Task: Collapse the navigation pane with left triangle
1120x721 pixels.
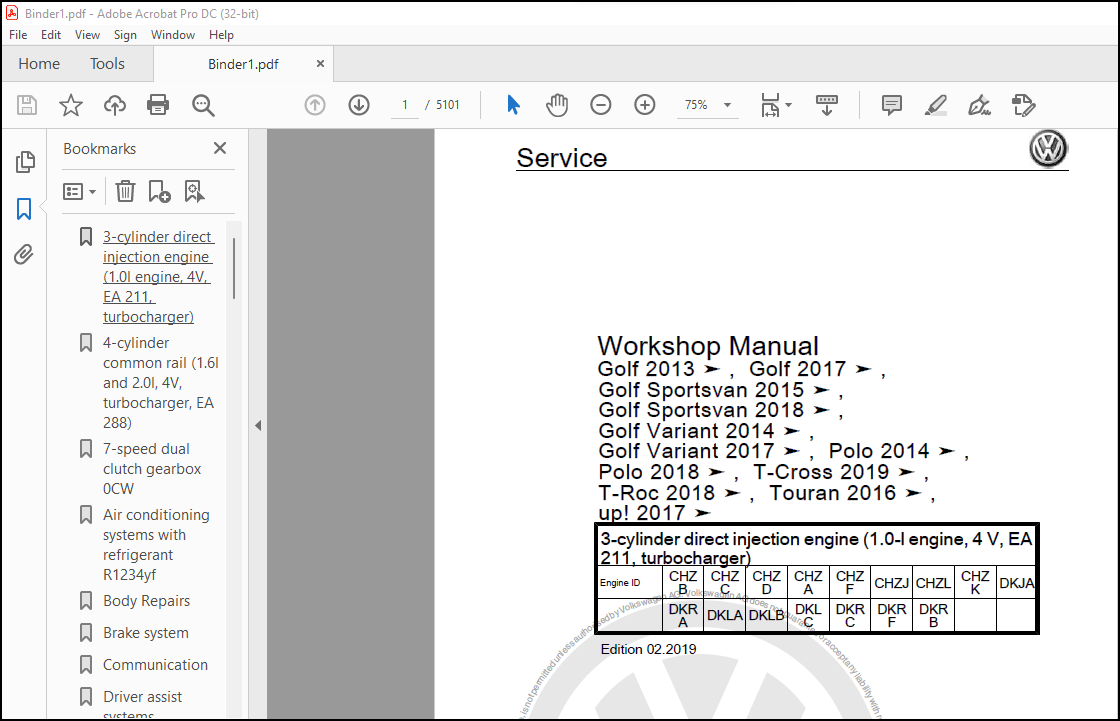Action: coord(258,426)
